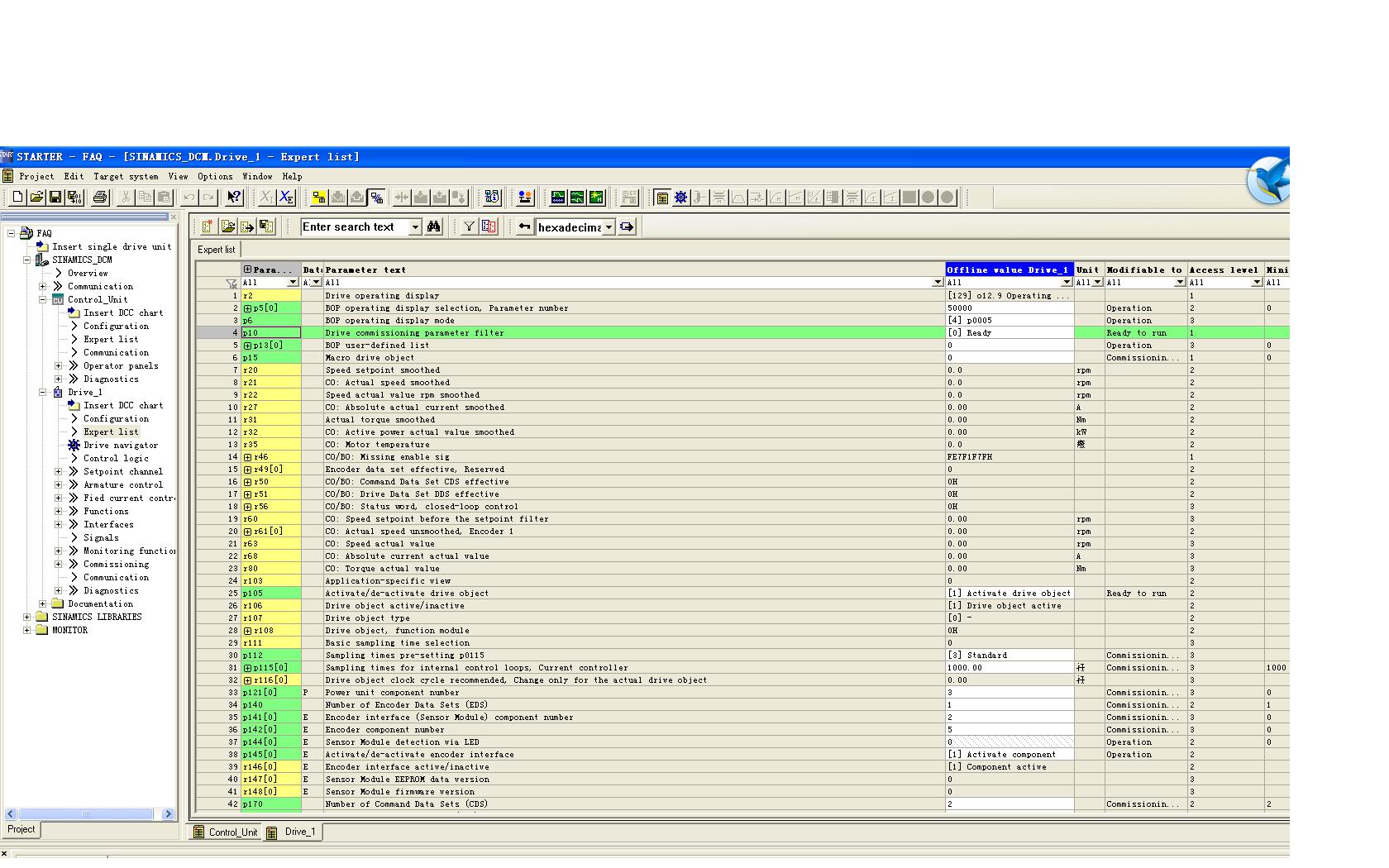Click the open parameter list icon
Screen dimensions: 1389x868
[x=227, y=227]
